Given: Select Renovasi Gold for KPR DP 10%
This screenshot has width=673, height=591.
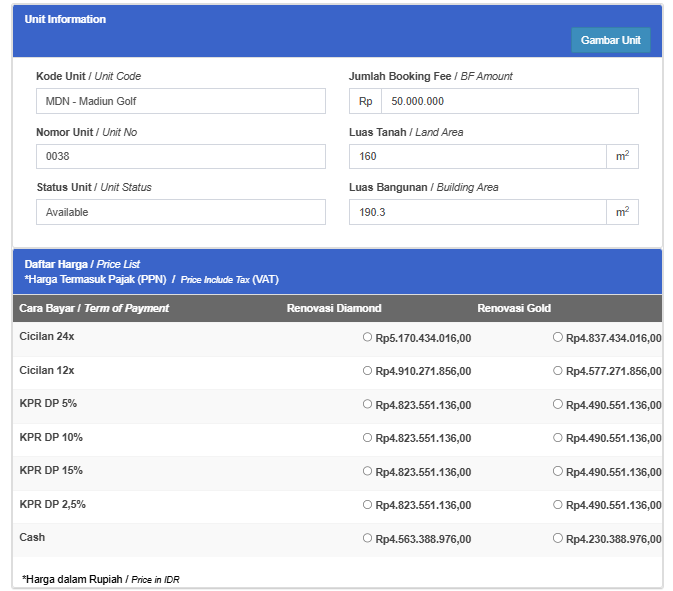Looking at the screenshot, I should (x=558, y=437).
